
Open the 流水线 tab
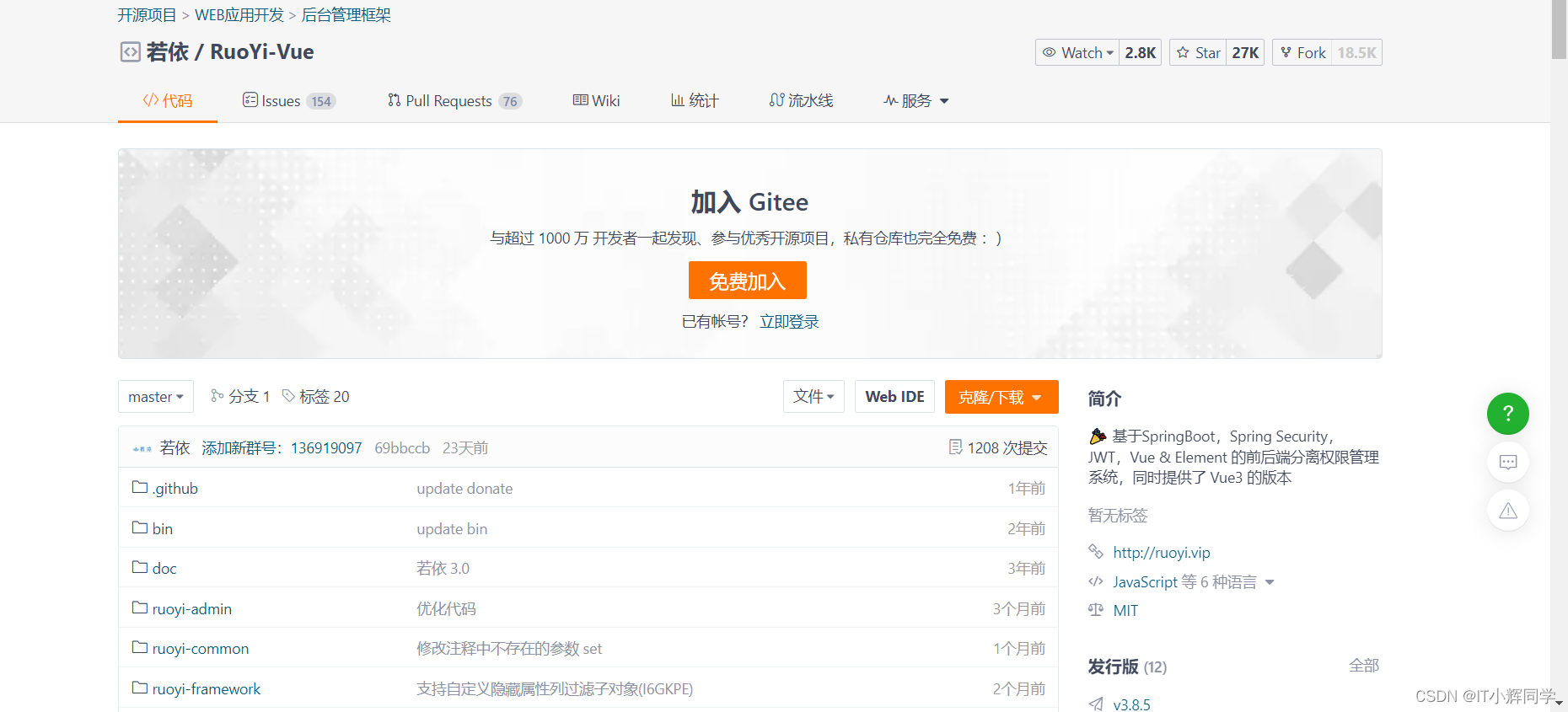(x=801, y=101)
